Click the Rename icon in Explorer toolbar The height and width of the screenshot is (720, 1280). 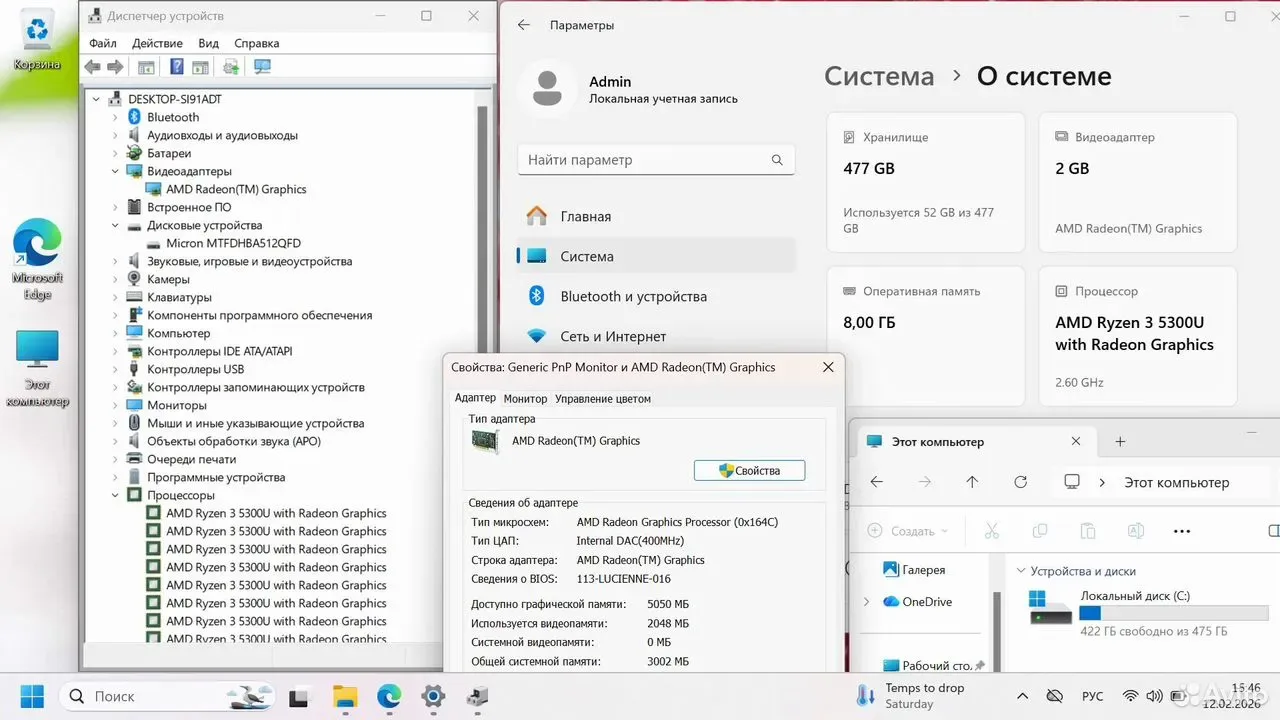pos(1136,531)
